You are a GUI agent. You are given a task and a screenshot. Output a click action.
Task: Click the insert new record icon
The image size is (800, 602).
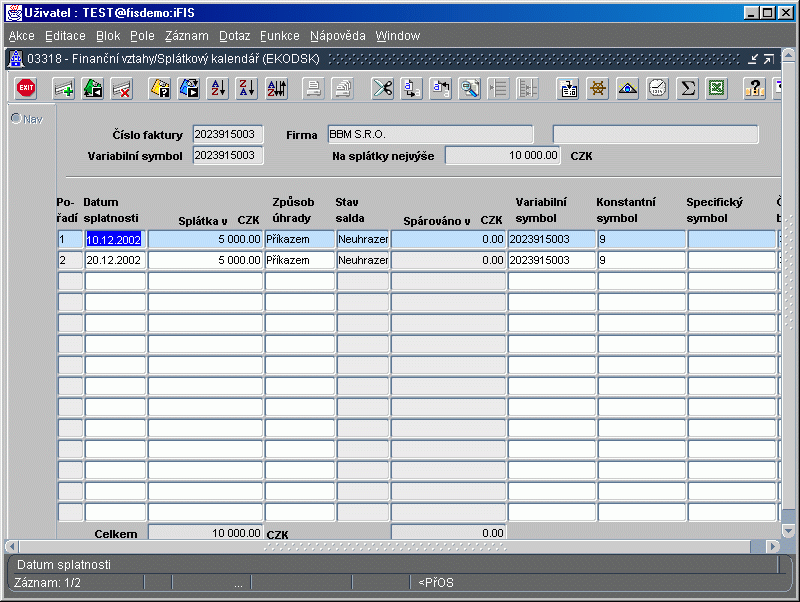pyautogui.click(x=64, y=88)
